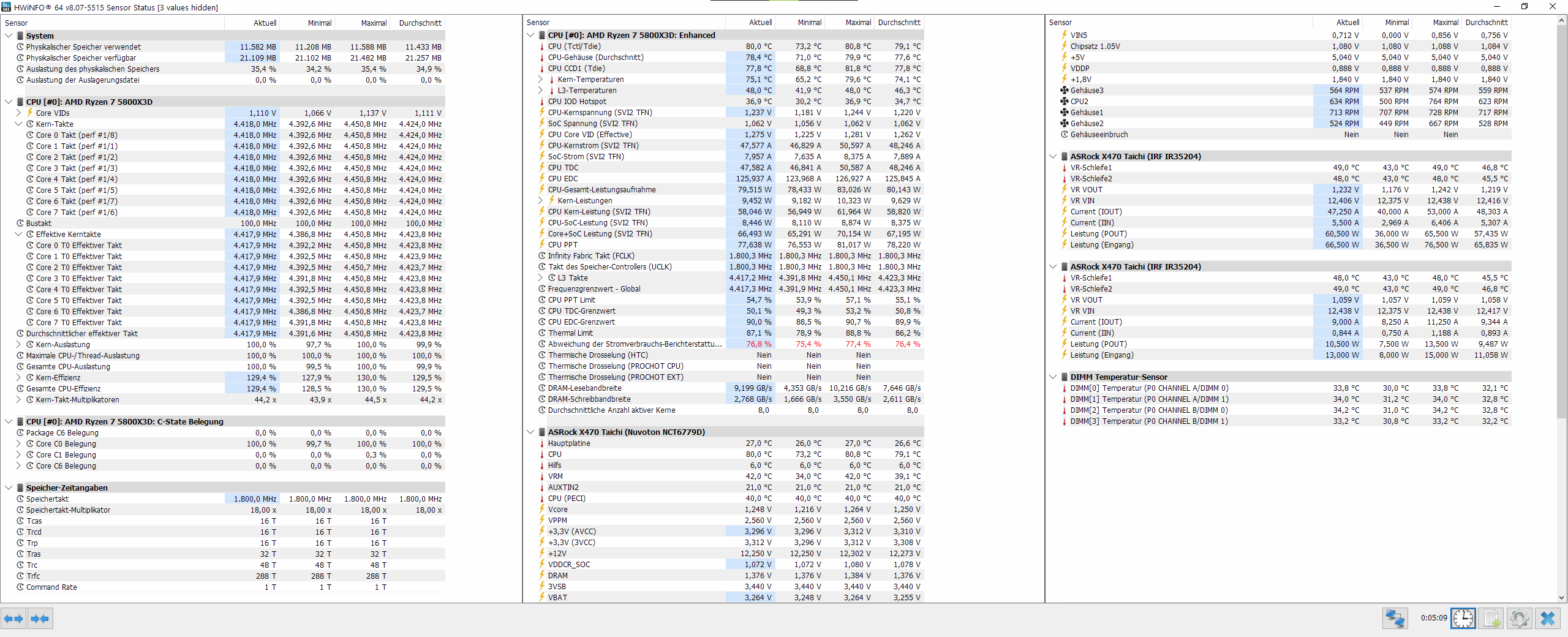
Task: Click the clock reset-timer button
Action: click(1463, 619)
